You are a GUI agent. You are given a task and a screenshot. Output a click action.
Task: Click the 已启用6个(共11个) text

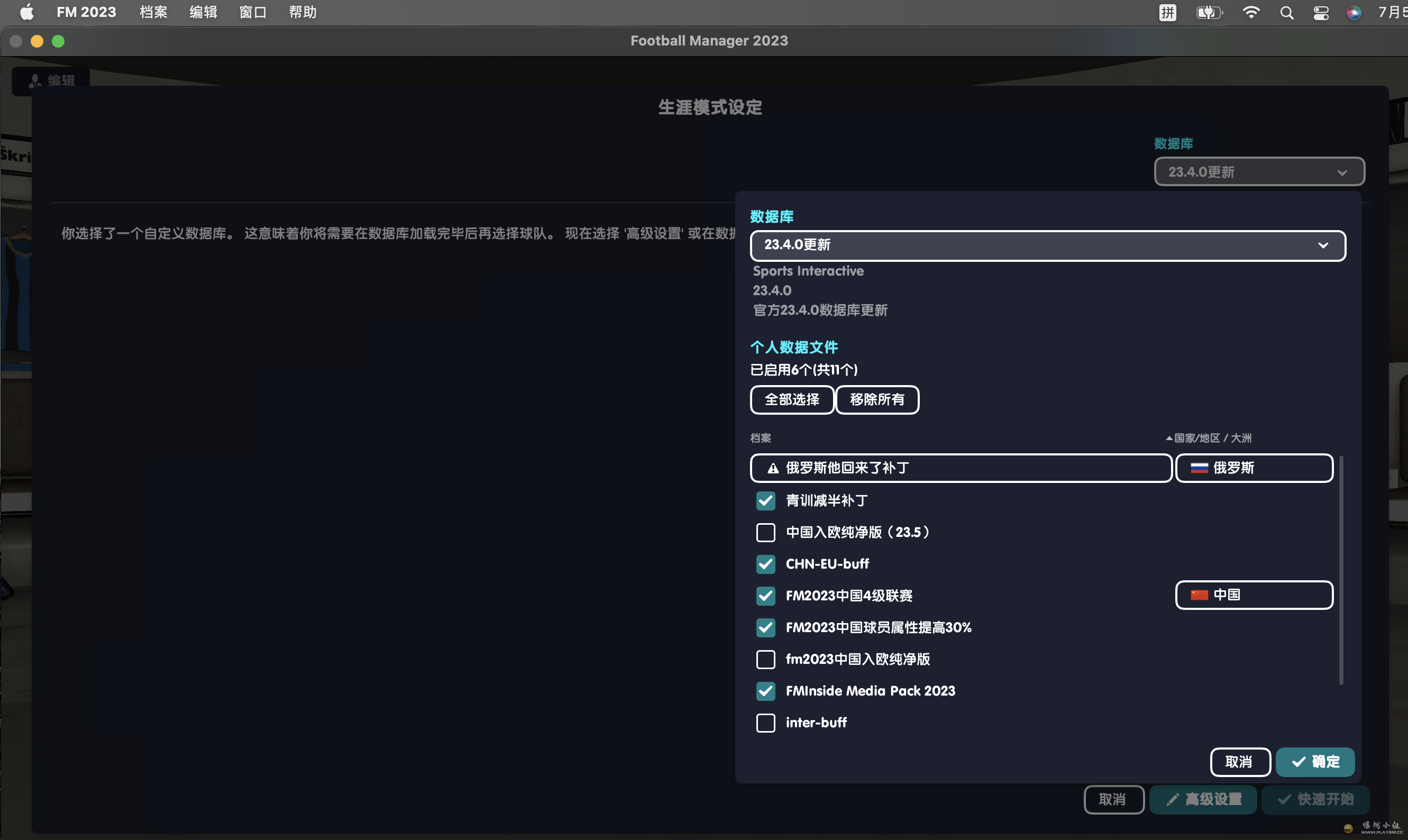(x=803, y=370)
